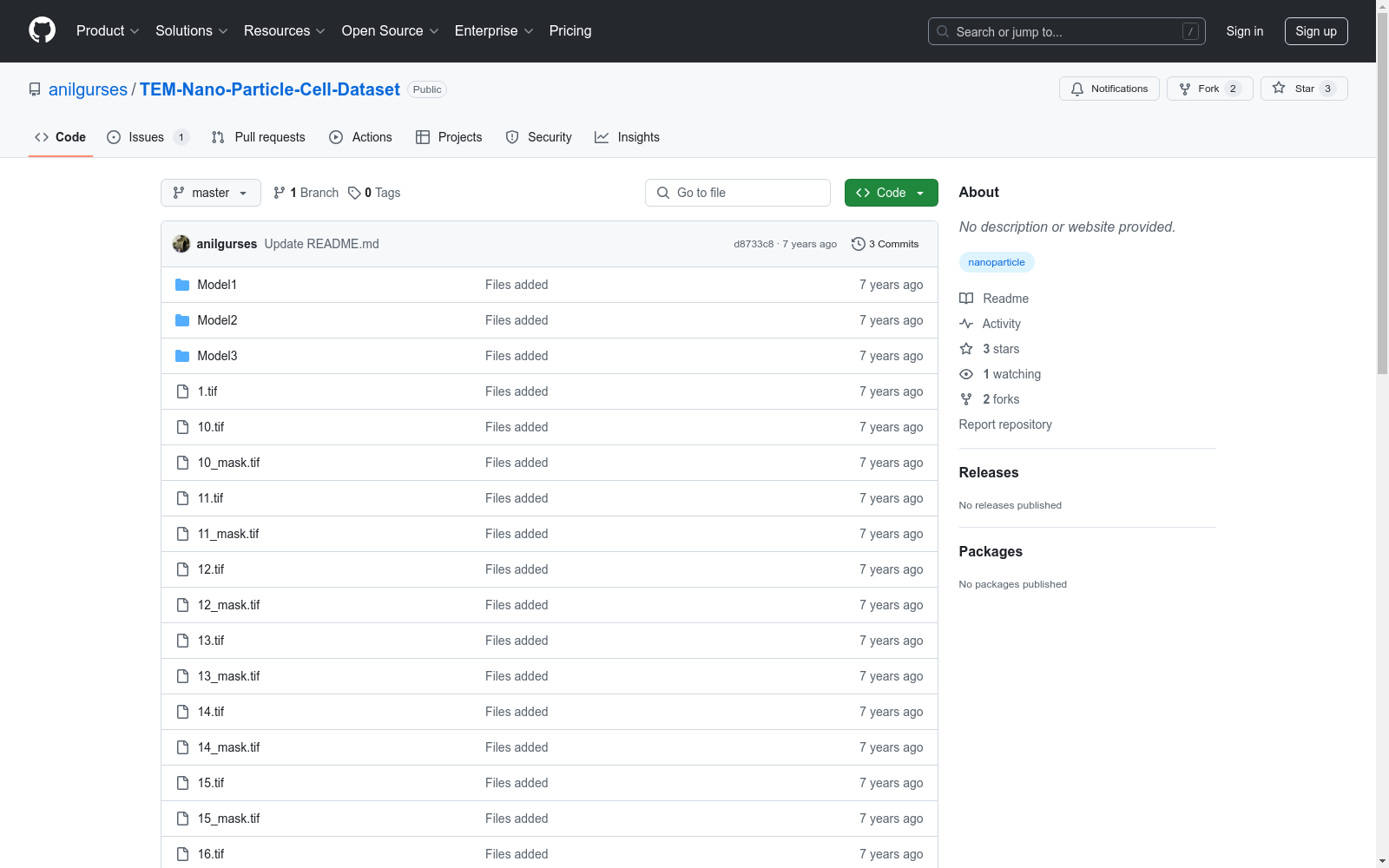This screenshot has height=868, width=1389.
Task: Open the green Code dropdown
Action: [891, 193]
